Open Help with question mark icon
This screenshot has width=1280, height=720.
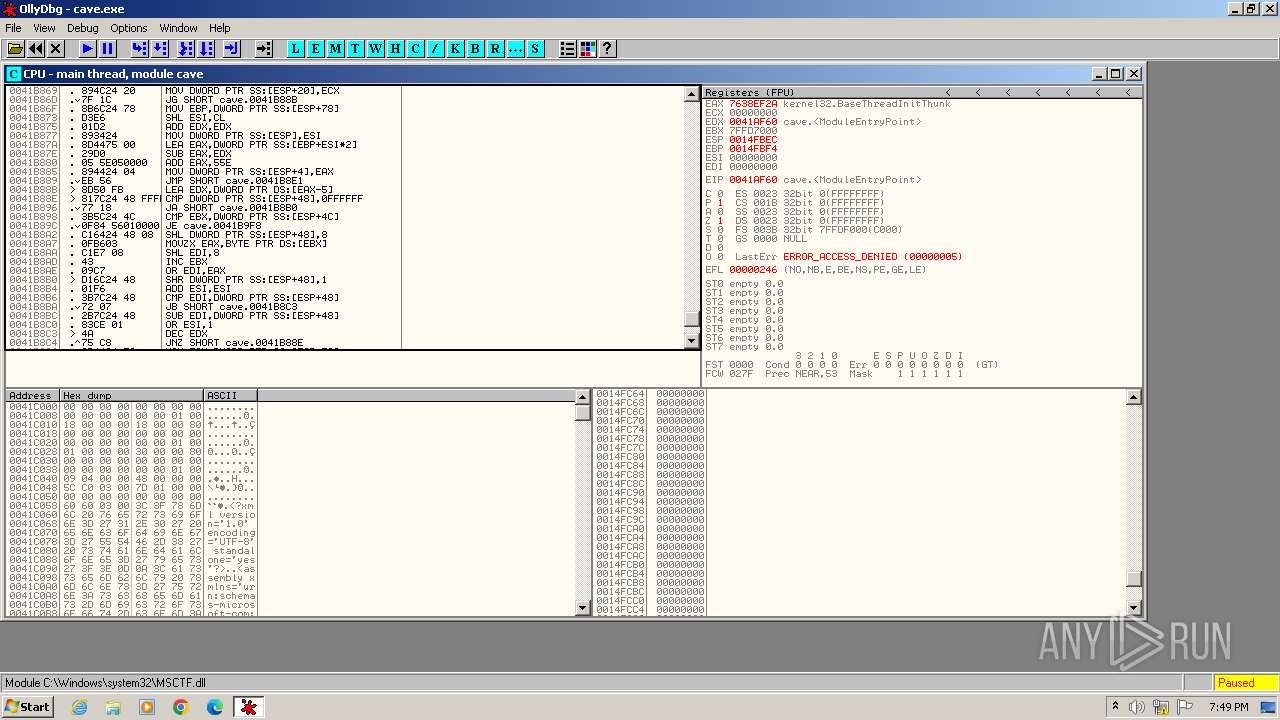coord(607,48)
